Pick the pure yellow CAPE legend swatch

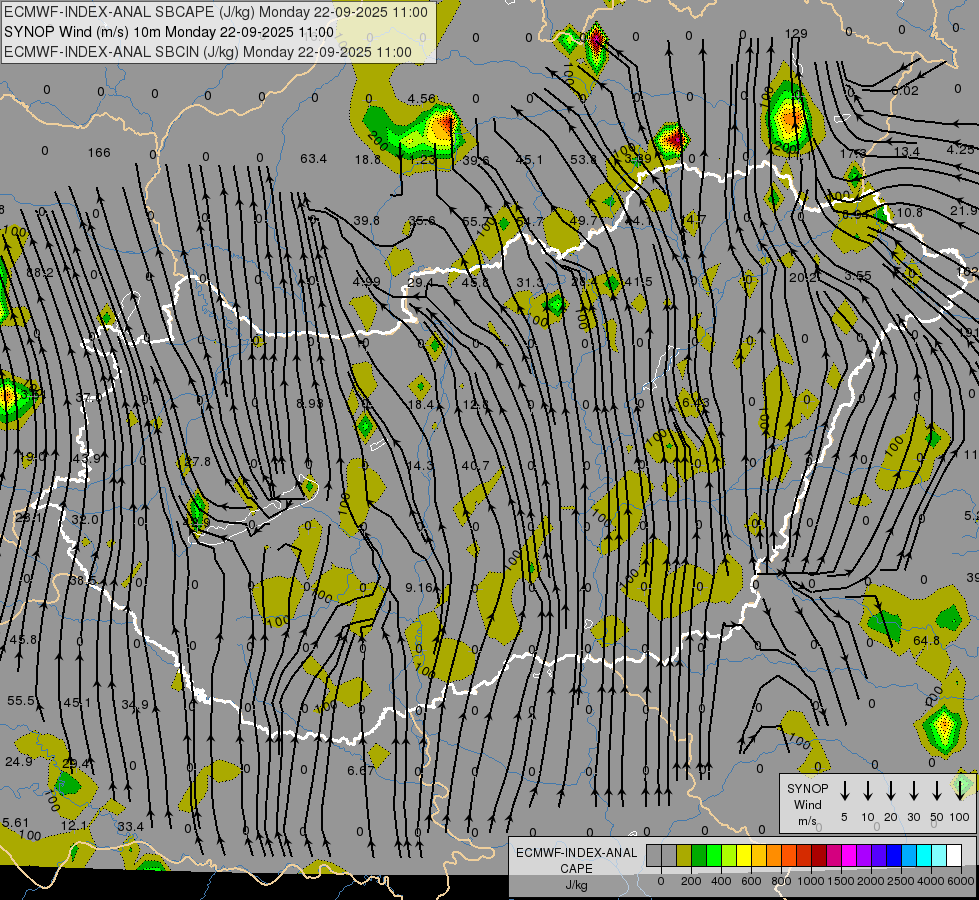point(744,855)
